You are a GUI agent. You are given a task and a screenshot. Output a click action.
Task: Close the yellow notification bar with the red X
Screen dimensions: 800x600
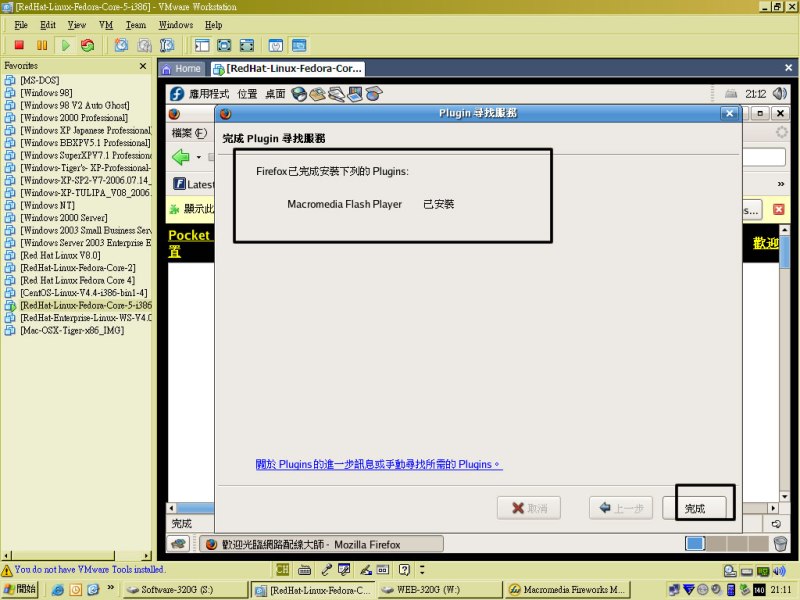[x=779, y=209]
